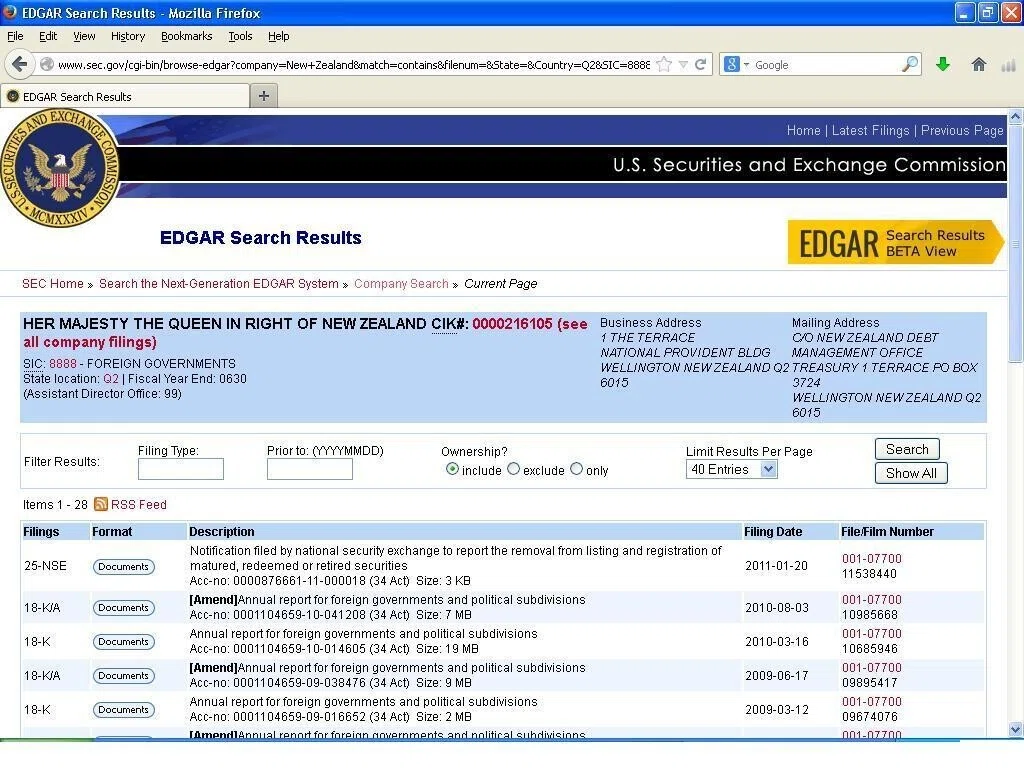This screenshot has height=768, width=1024.
Task: Open the Help menu
Action: click(279, 36)
